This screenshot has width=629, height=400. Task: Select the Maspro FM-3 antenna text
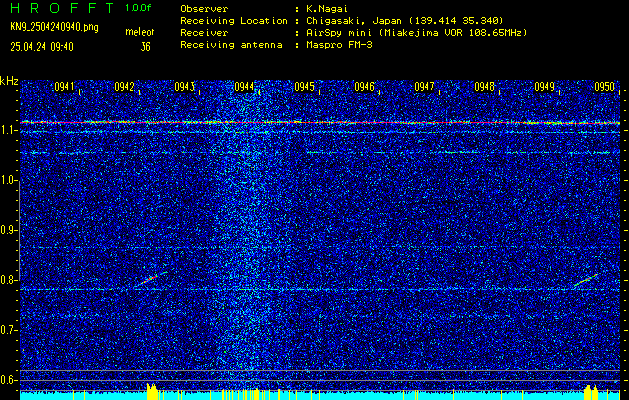[x=339, y=45]
